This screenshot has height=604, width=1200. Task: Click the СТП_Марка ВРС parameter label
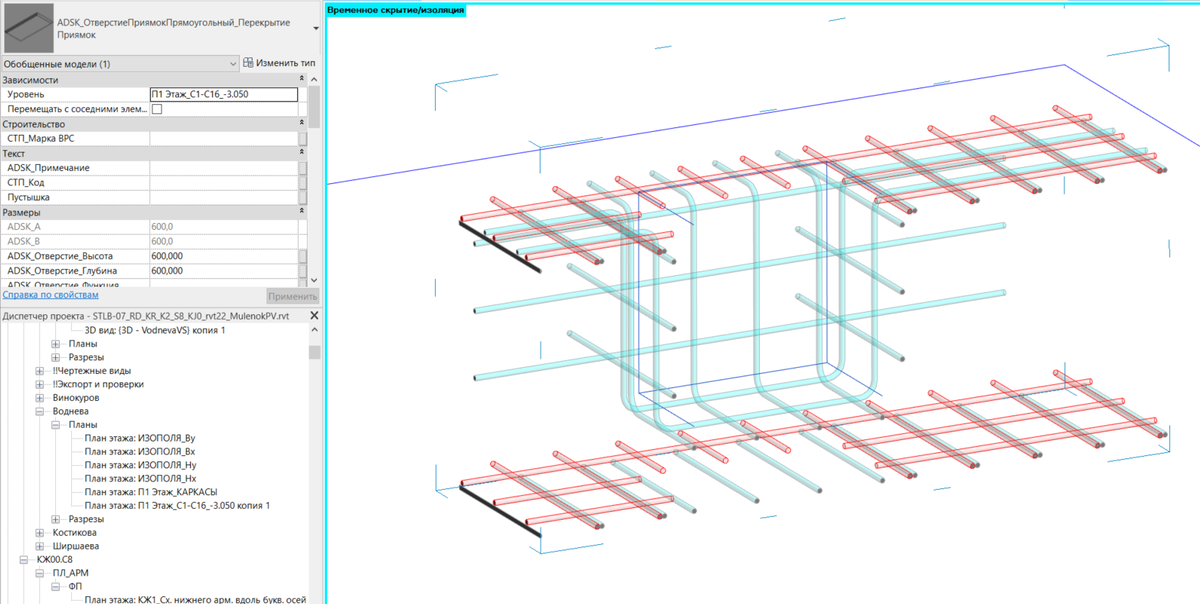coord(41,139)
